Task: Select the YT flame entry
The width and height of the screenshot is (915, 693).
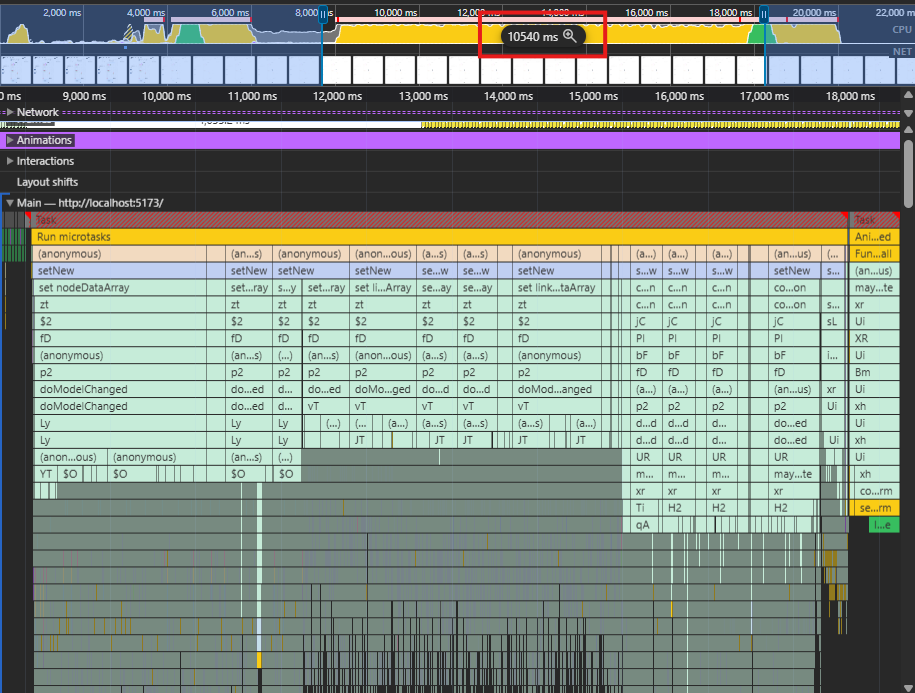Action: click(46, 474)
